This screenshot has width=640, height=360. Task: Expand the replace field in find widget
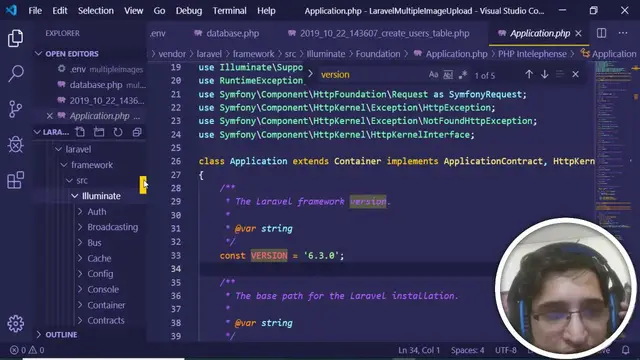(x=310, y=74)
